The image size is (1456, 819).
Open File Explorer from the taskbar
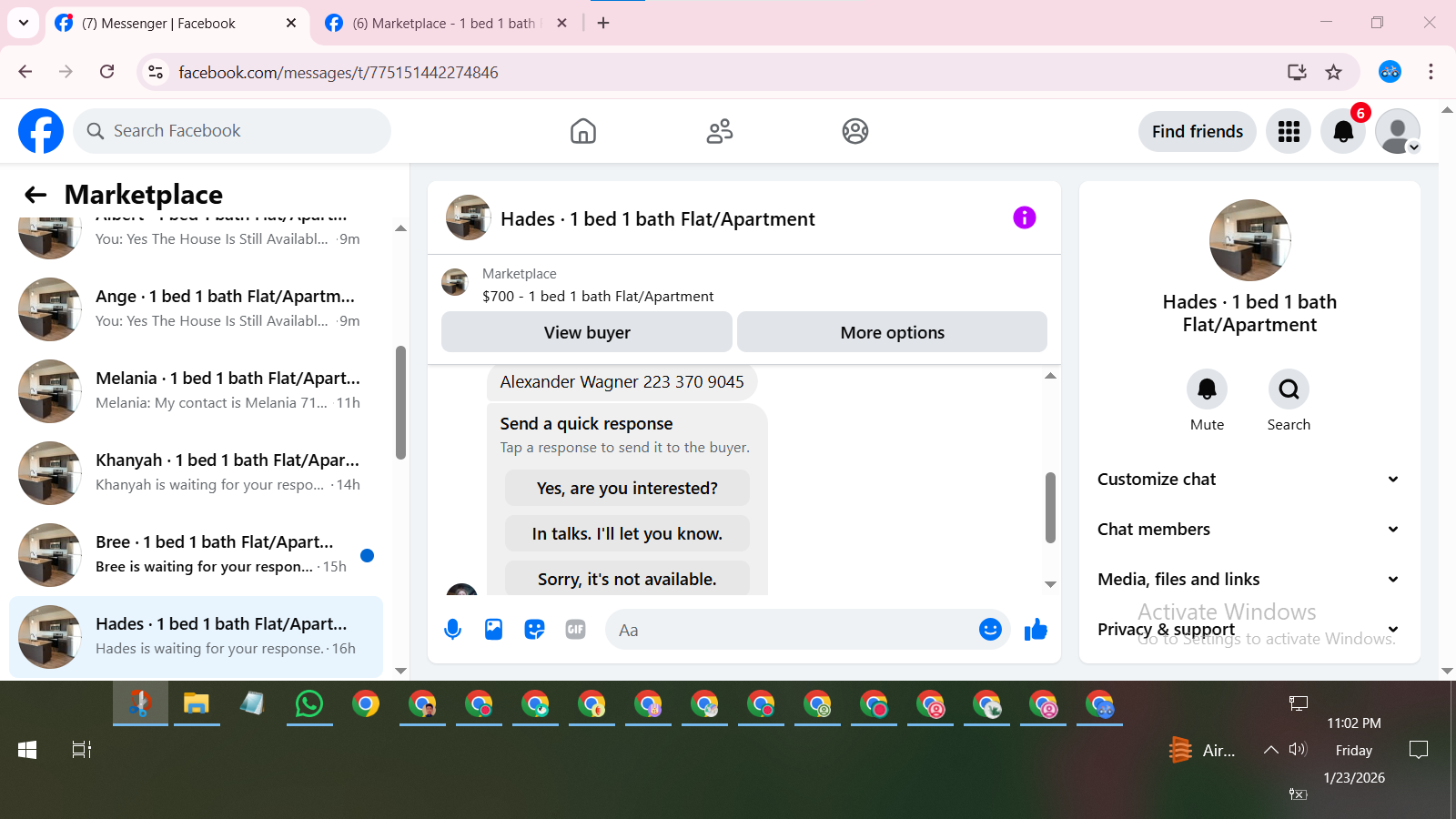197,703
